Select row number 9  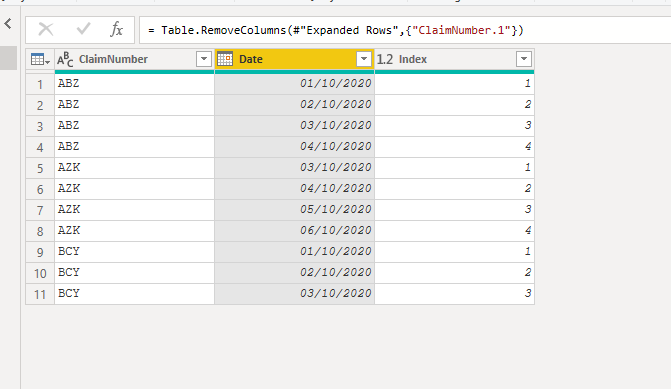click(x=40, y=252)
